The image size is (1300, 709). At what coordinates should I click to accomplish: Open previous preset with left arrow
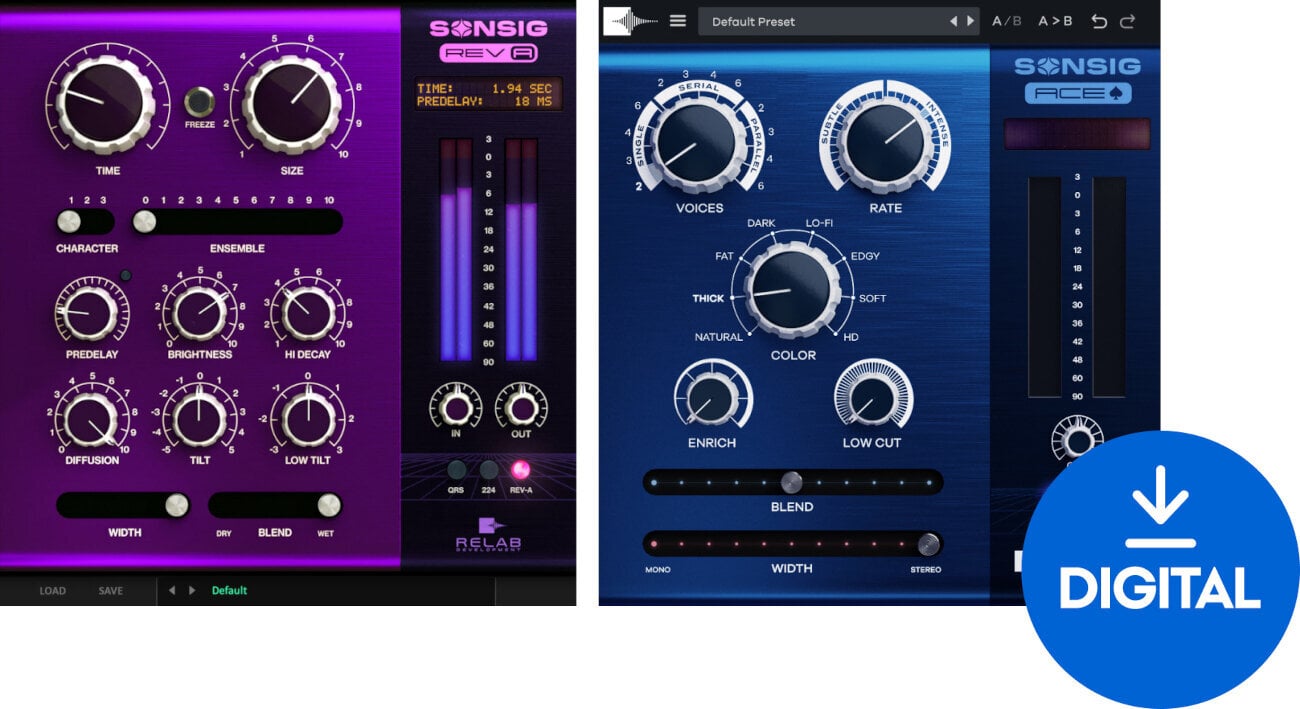(x=955, y=21)
